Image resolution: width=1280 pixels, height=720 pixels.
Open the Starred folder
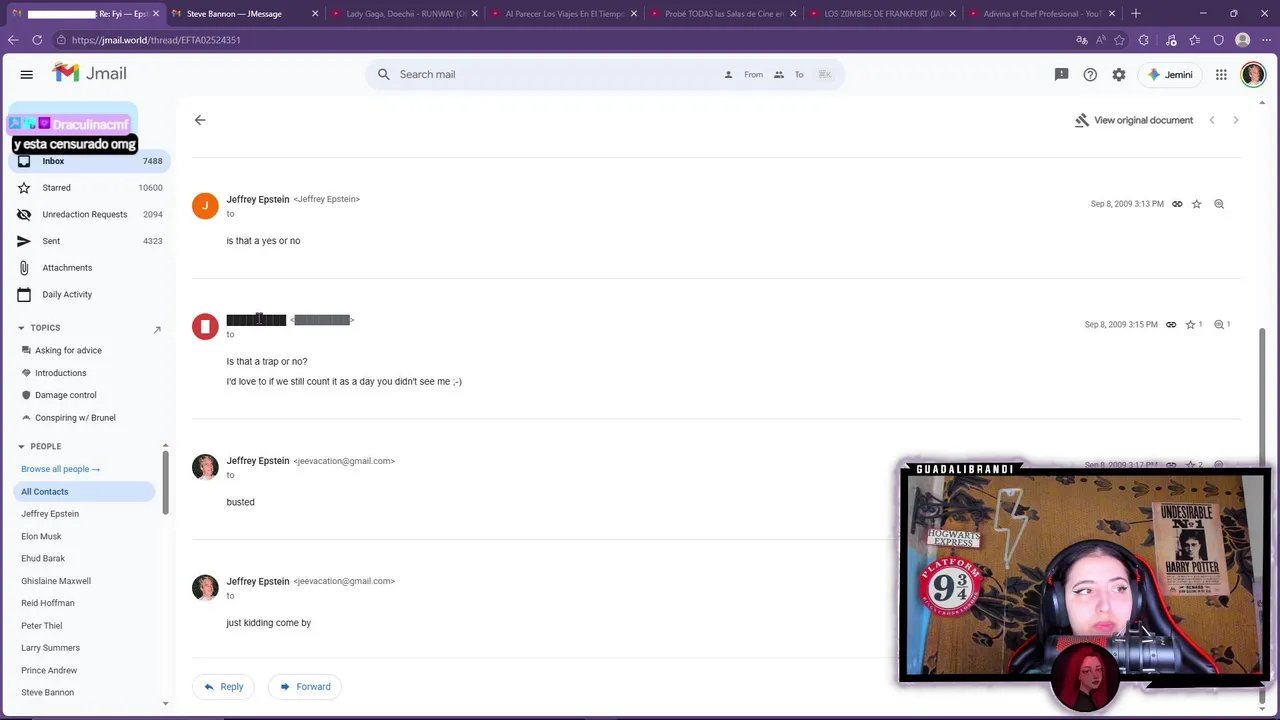[x=88, y=188]
